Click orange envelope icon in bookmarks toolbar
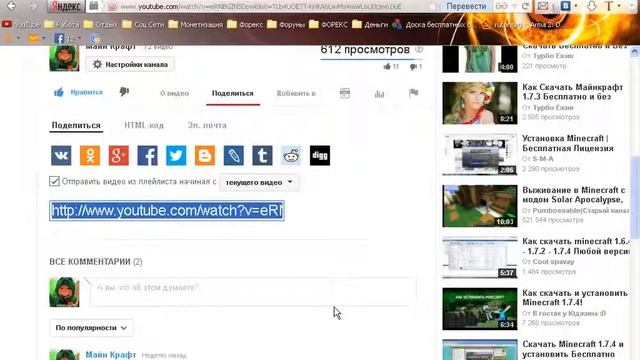 click(33, 39)
